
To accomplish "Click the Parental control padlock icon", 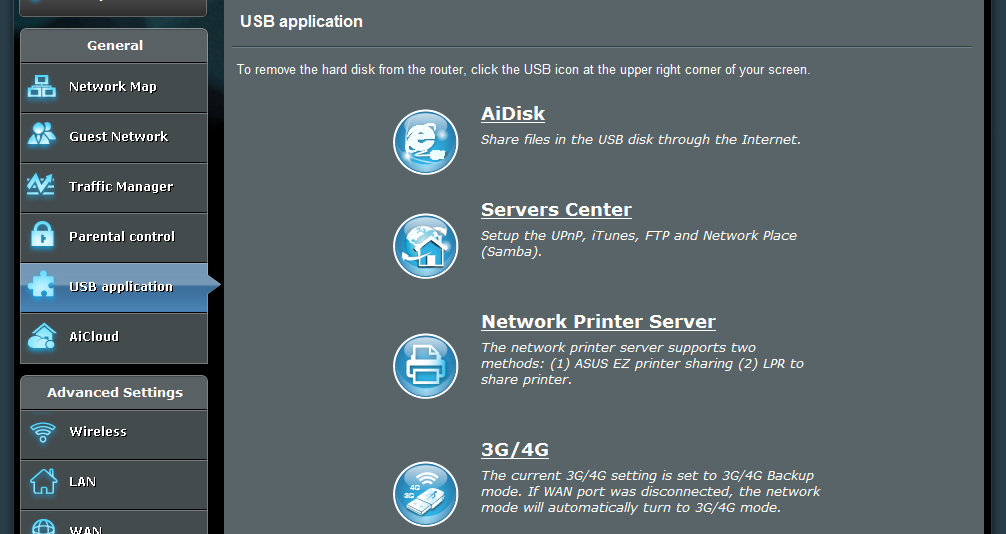I will pyautogui.click(x=42, y=235).
